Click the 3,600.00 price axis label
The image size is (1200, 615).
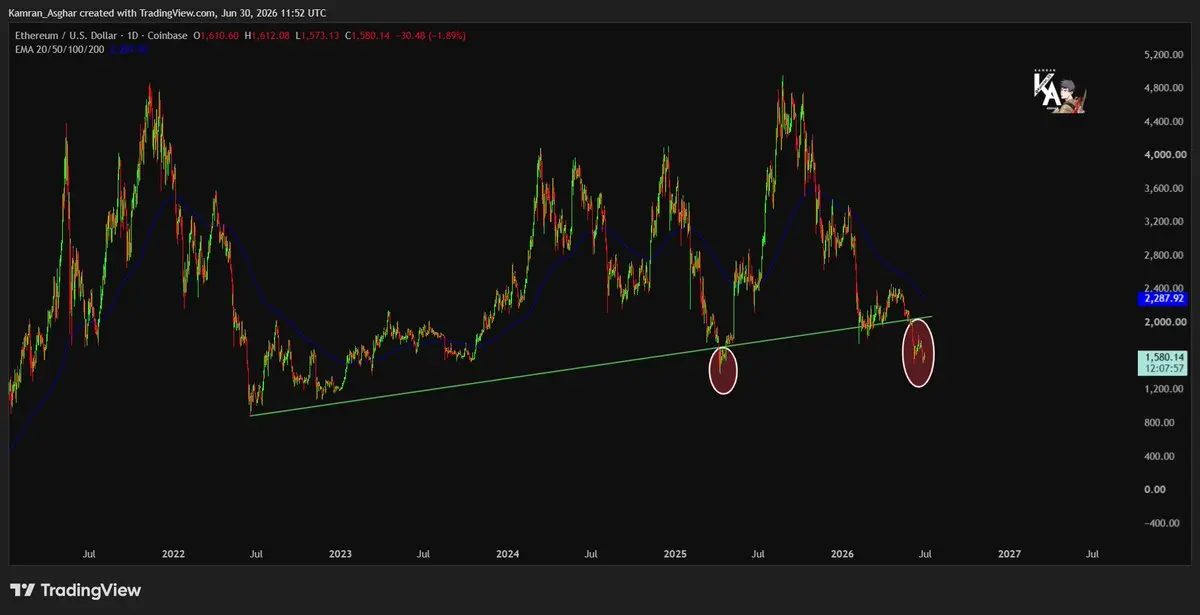(x=1165, y=189)
